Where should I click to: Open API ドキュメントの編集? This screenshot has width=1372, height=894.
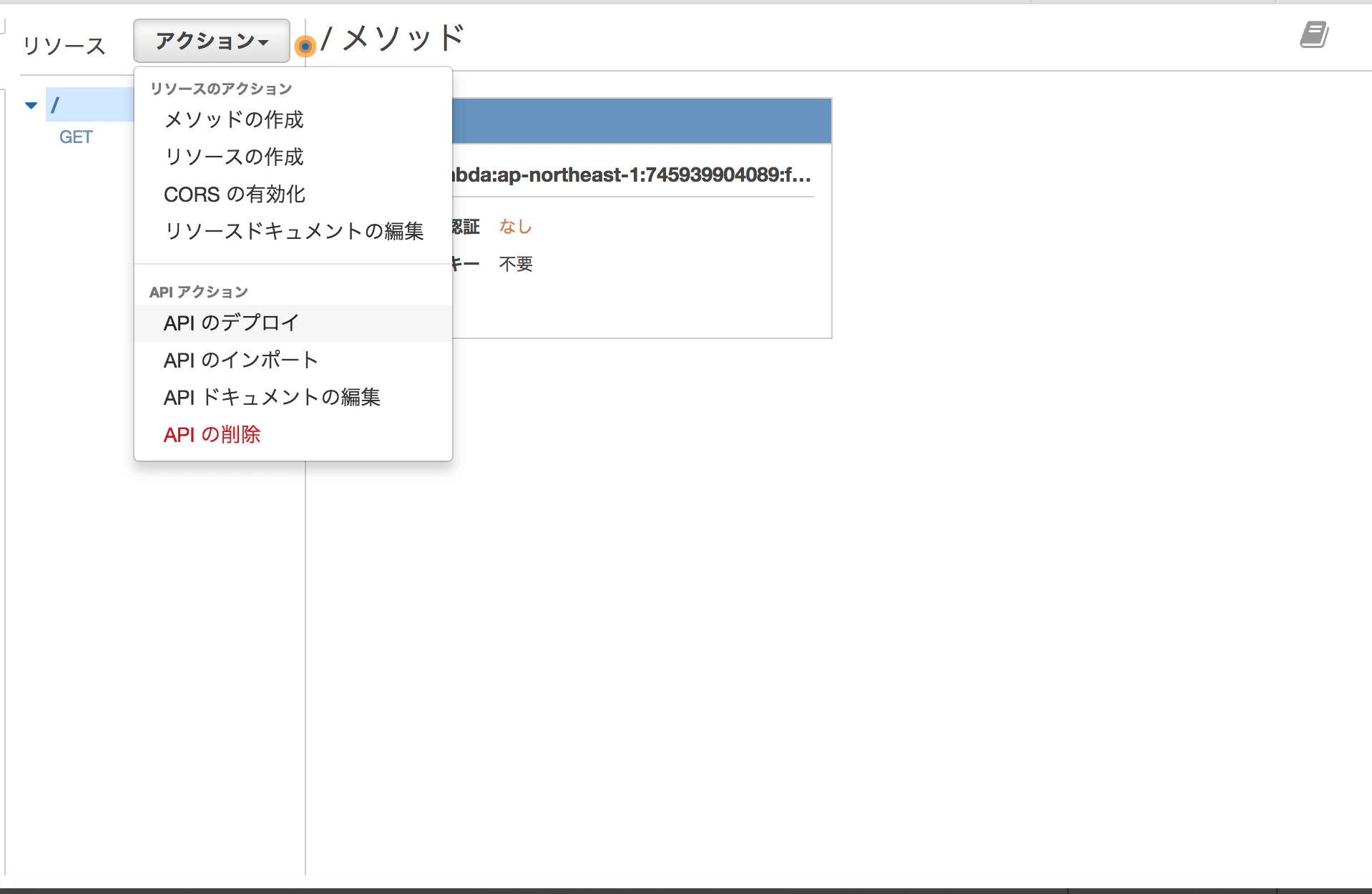point(293,397)
